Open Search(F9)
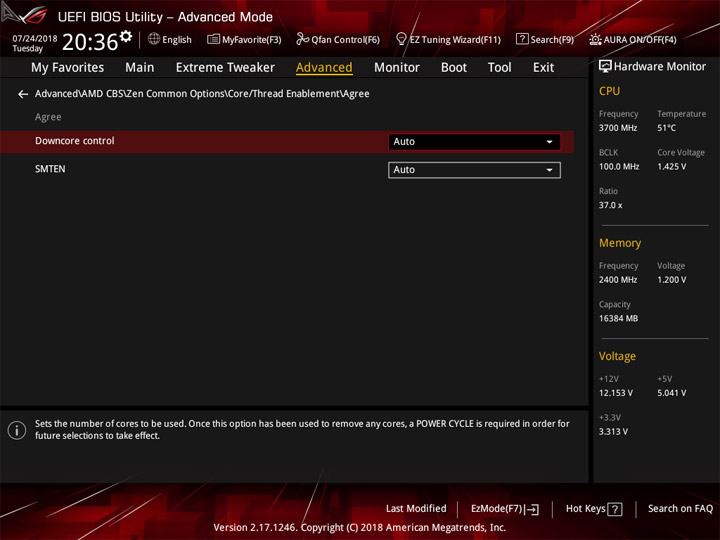 pyautogui.click(x=545, y=39)
